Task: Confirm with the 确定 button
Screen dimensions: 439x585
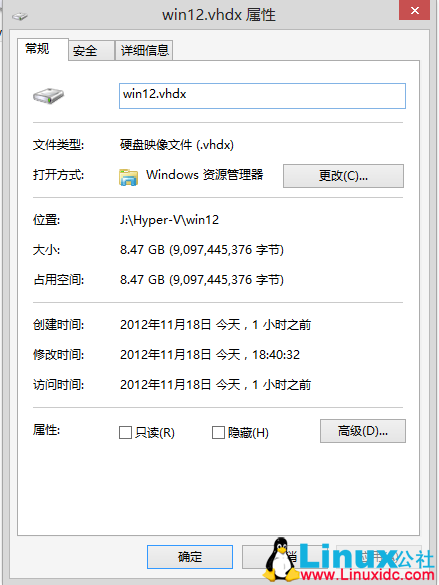Action: pos(190,557)
